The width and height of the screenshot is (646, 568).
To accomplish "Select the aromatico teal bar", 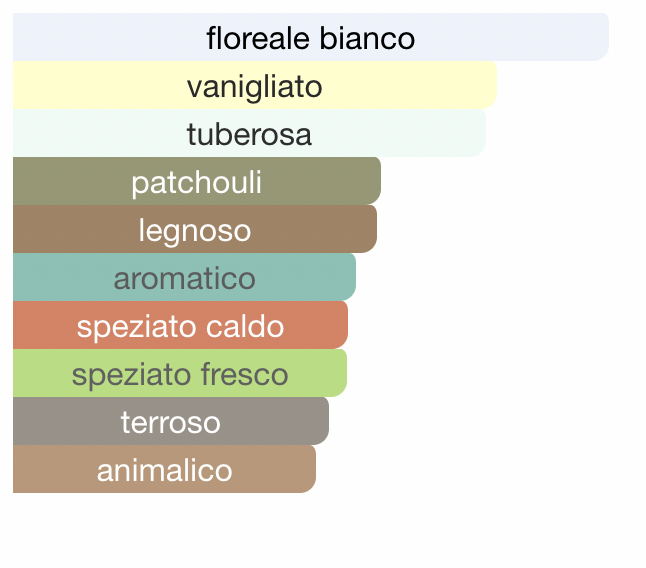I will pos(185,277).
